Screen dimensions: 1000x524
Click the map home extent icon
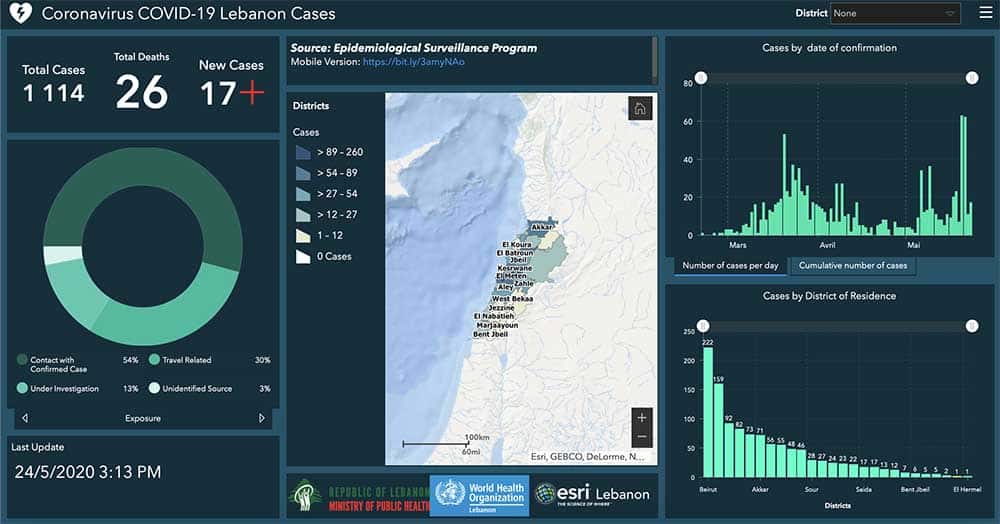[640, 109]
